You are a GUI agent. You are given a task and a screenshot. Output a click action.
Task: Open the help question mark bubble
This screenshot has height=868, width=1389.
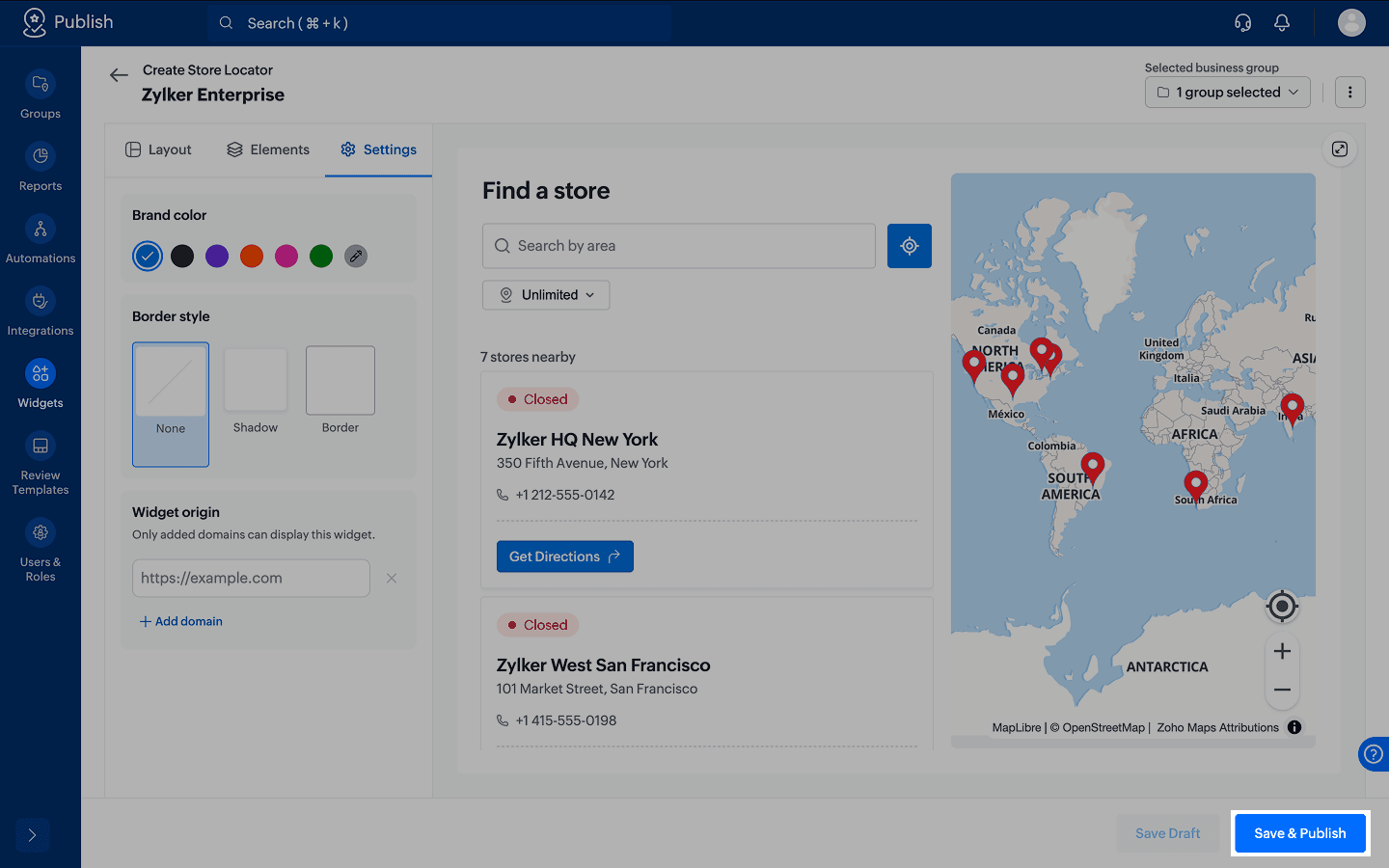(x=1374, y=754)
